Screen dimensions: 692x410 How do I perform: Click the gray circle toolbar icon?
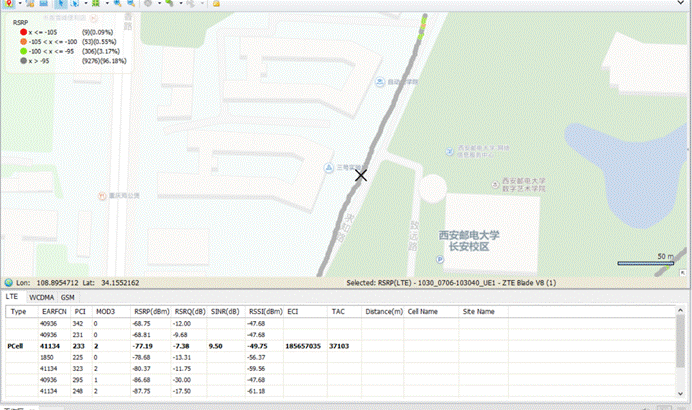click(x=149, y=4)
